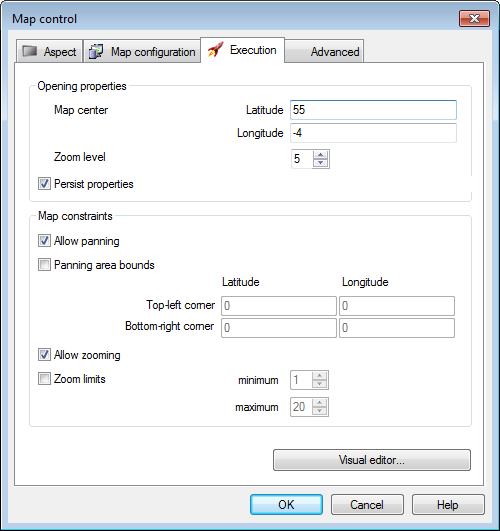The image size is (500, 531).
Task: Decrease the minimum zoom limit
Action: pyautogui.click(x=319, y=384)
